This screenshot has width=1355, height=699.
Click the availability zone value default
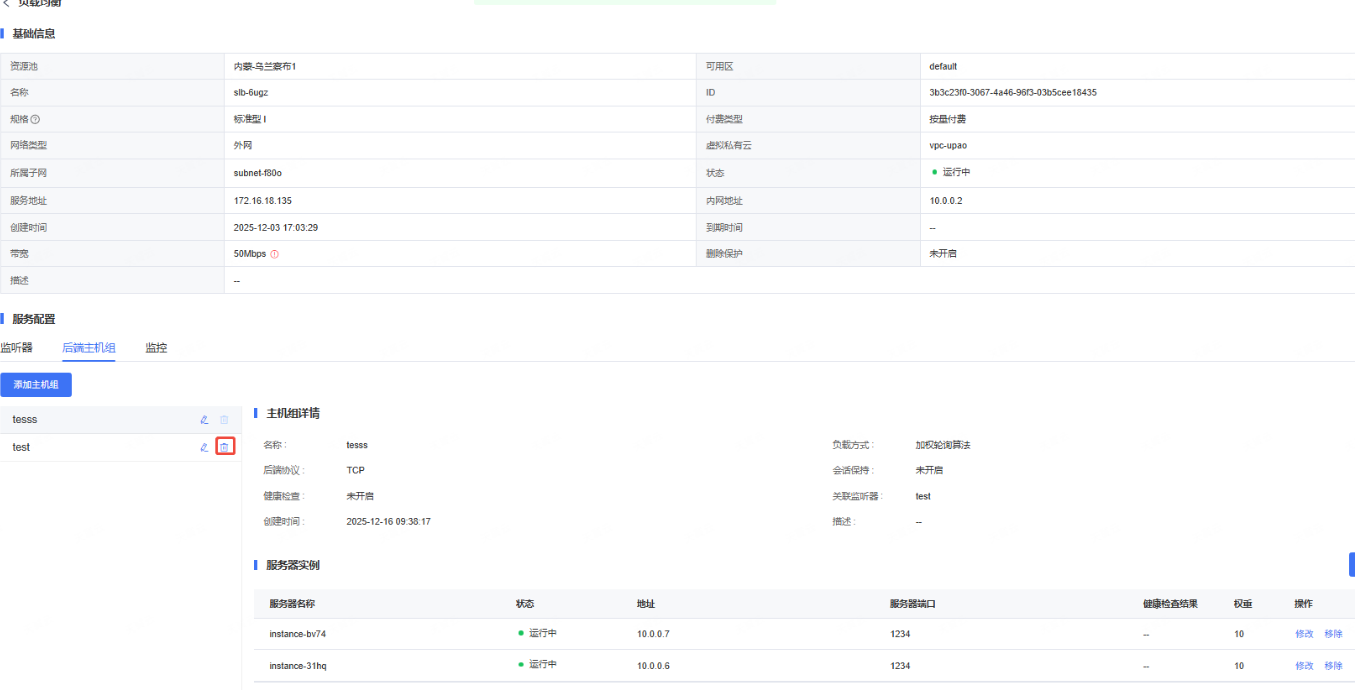point(943,66)
